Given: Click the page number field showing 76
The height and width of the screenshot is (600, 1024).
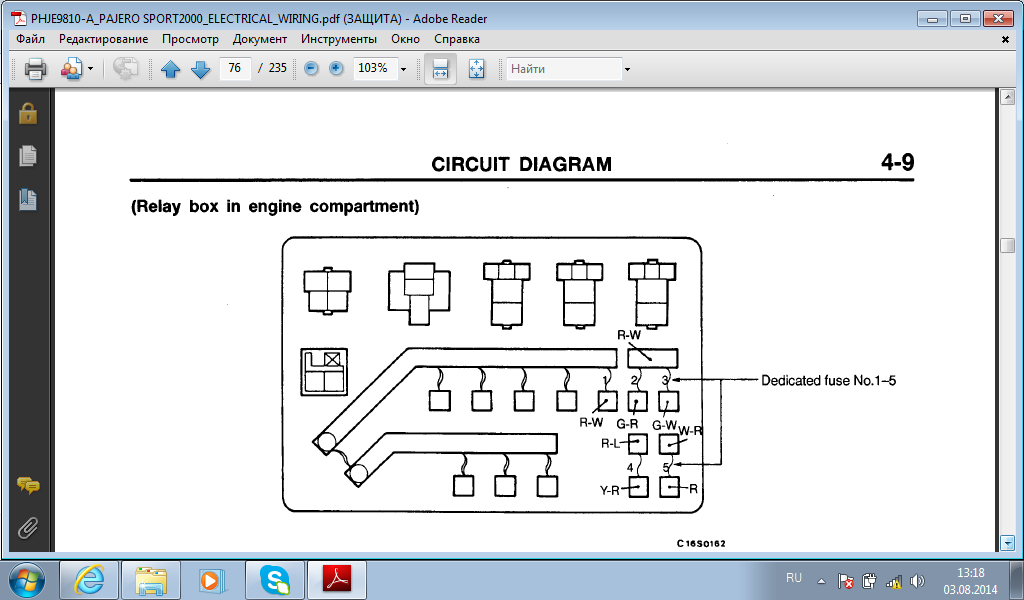Looking at the screenshot, I should pos(235,69).
